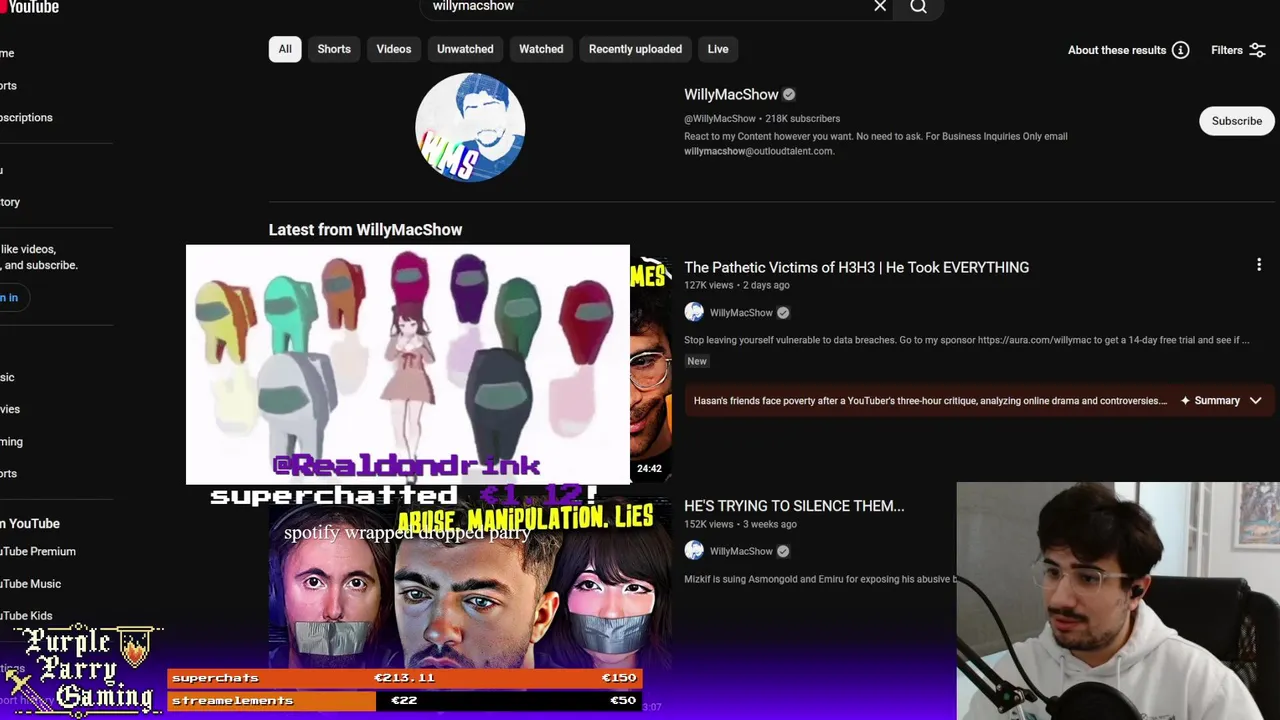Open YouTube Premium in sidebar

pyautogui.click(x=38, y=551)
